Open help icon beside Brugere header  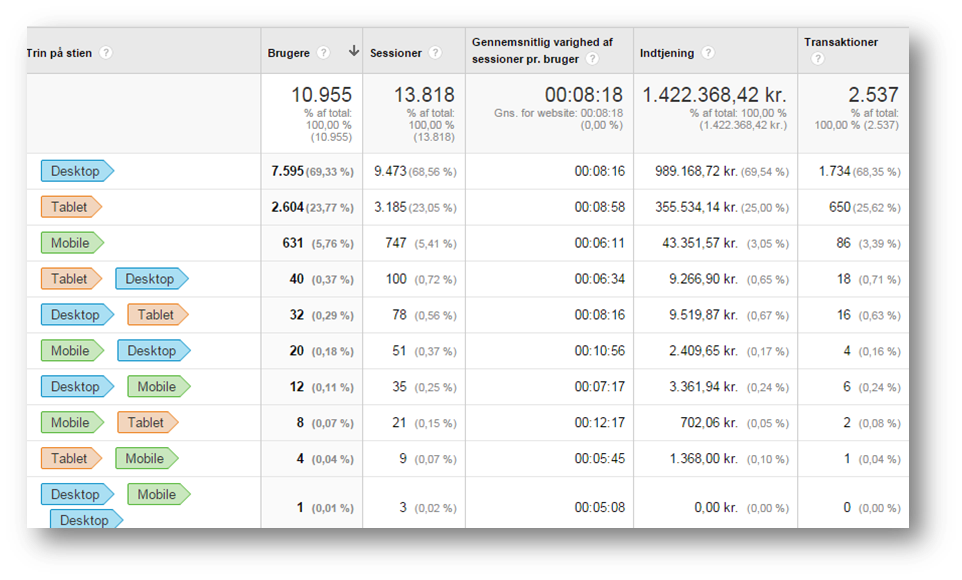pos(323,53)
